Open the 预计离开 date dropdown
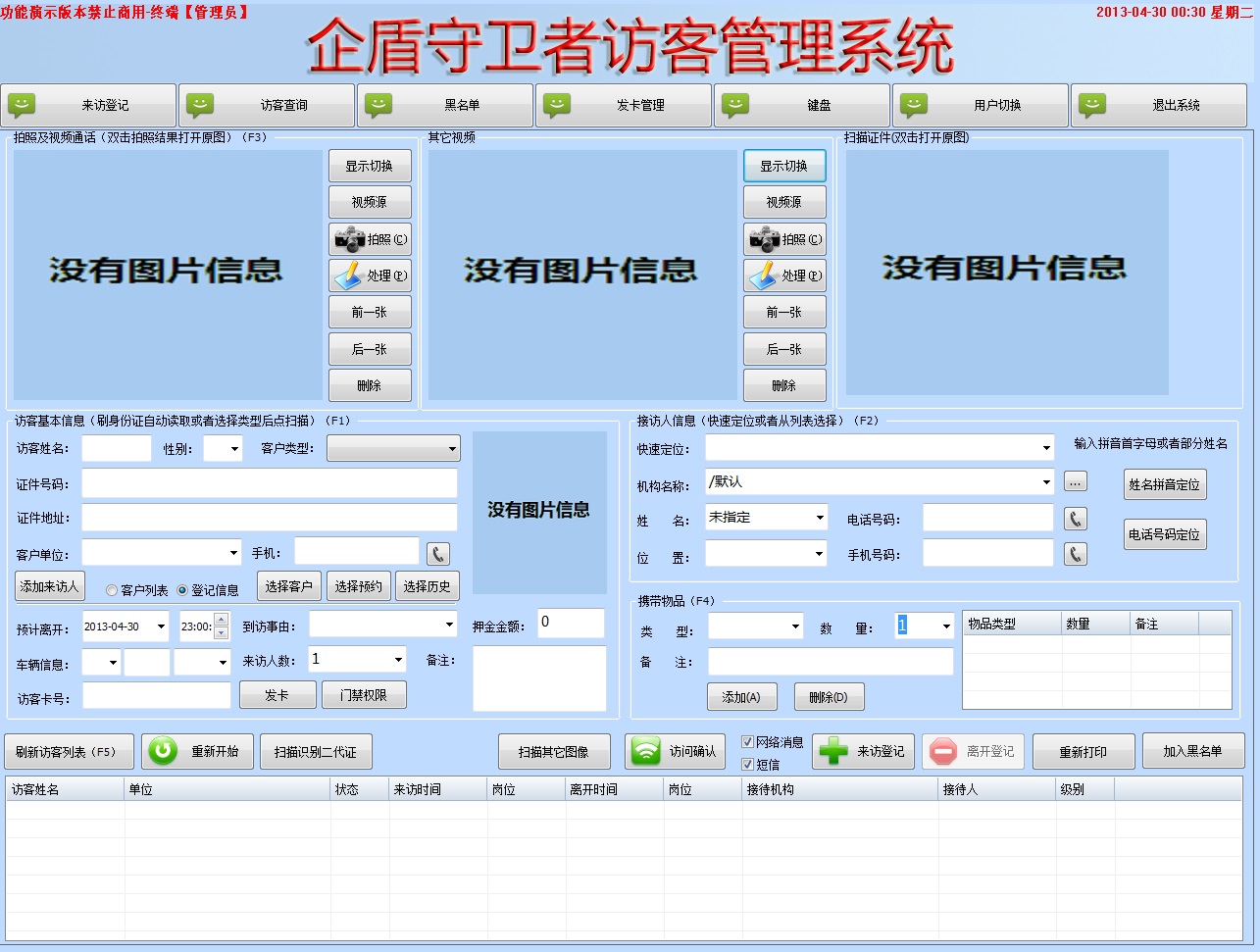 [161, 626]
